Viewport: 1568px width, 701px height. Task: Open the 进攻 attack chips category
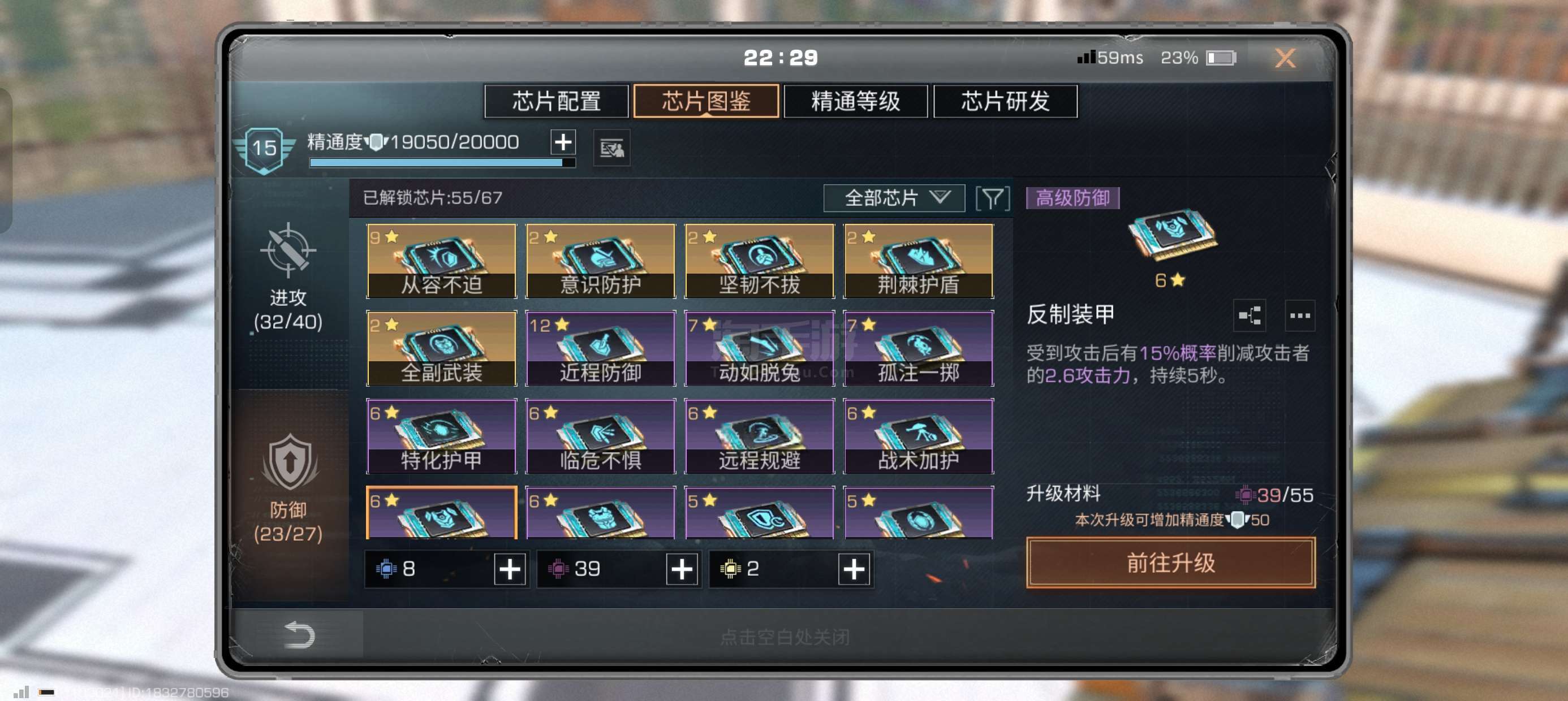[x=288, y=278]
